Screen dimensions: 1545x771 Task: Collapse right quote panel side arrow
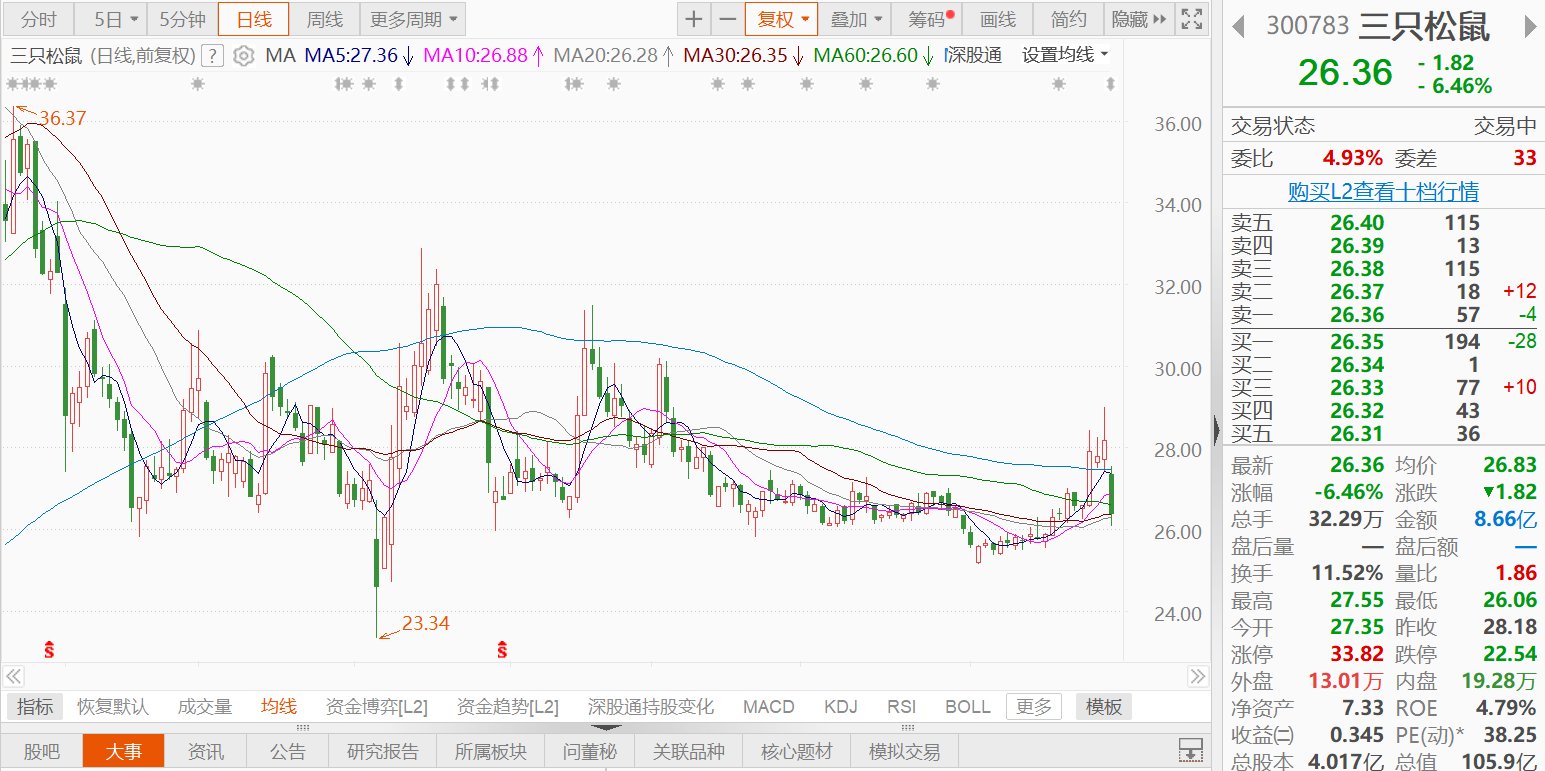click(x=1216, y=431)
